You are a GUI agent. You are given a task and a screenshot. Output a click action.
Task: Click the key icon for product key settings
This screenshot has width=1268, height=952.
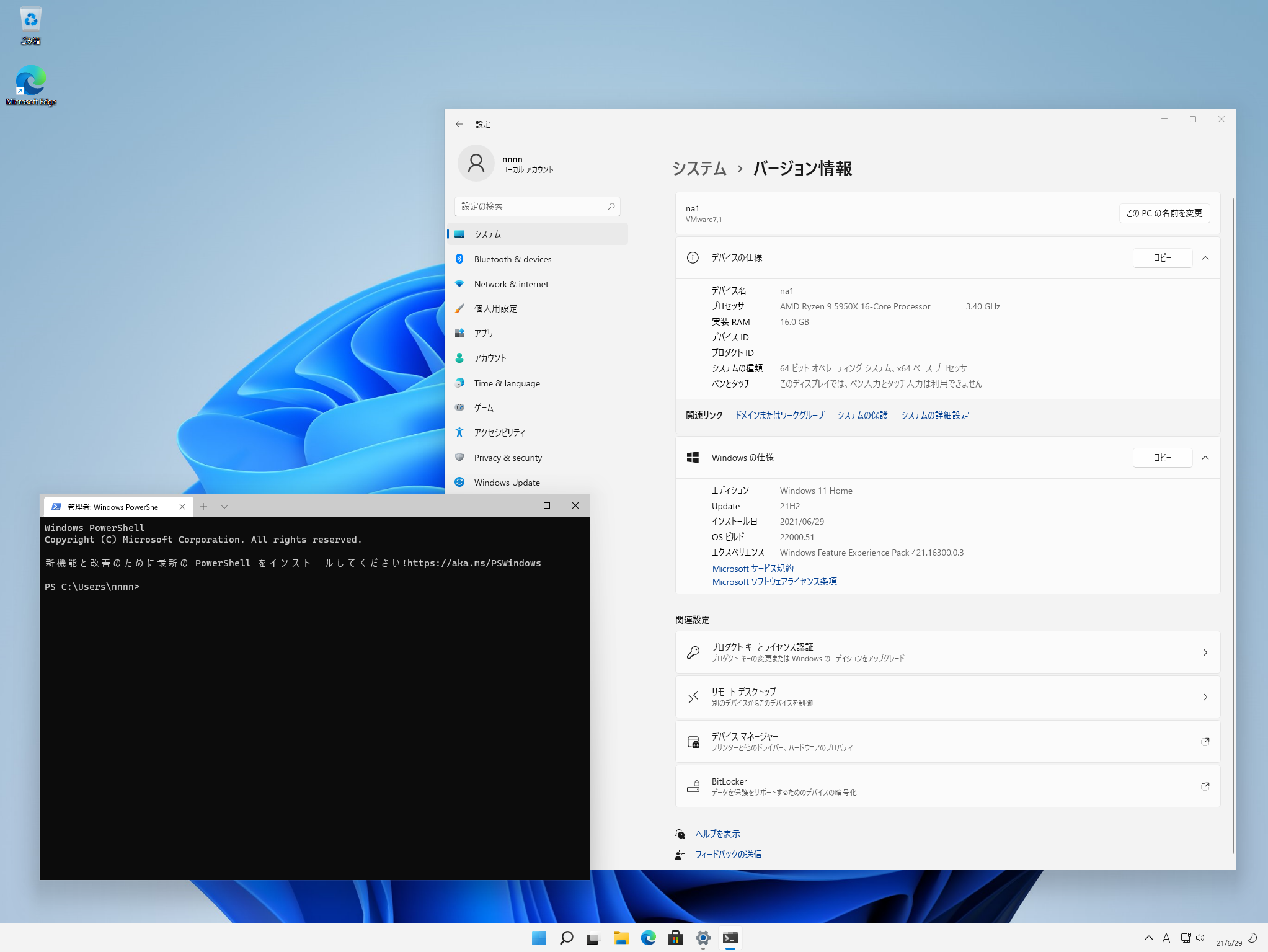[x=693, y=652]
